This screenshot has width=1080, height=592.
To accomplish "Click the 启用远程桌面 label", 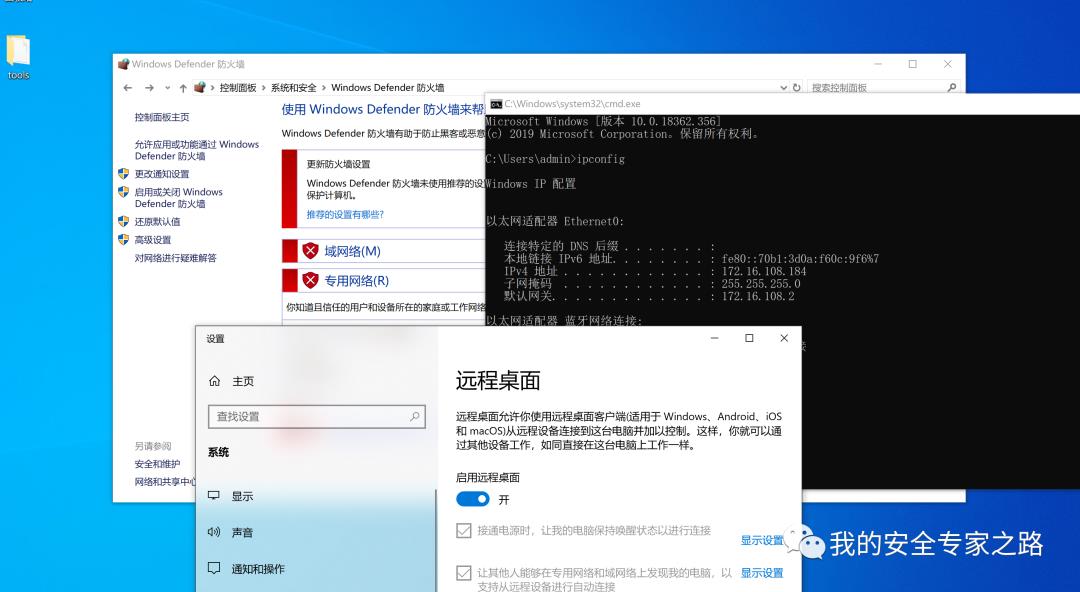I will (488, 478).
